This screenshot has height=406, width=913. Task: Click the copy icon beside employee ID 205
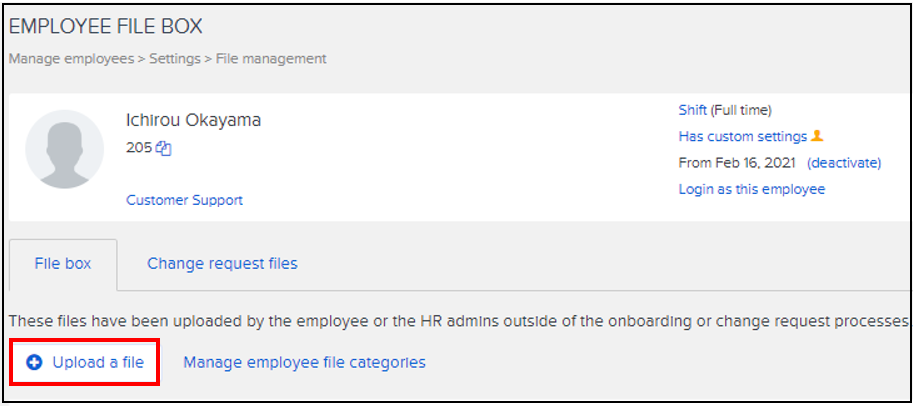[165, 148]
